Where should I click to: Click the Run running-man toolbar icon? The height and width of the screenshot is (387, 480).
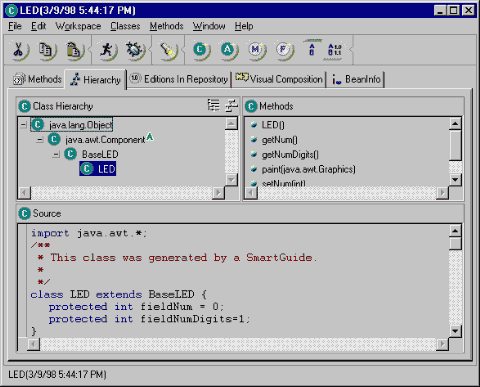point(107,50)
